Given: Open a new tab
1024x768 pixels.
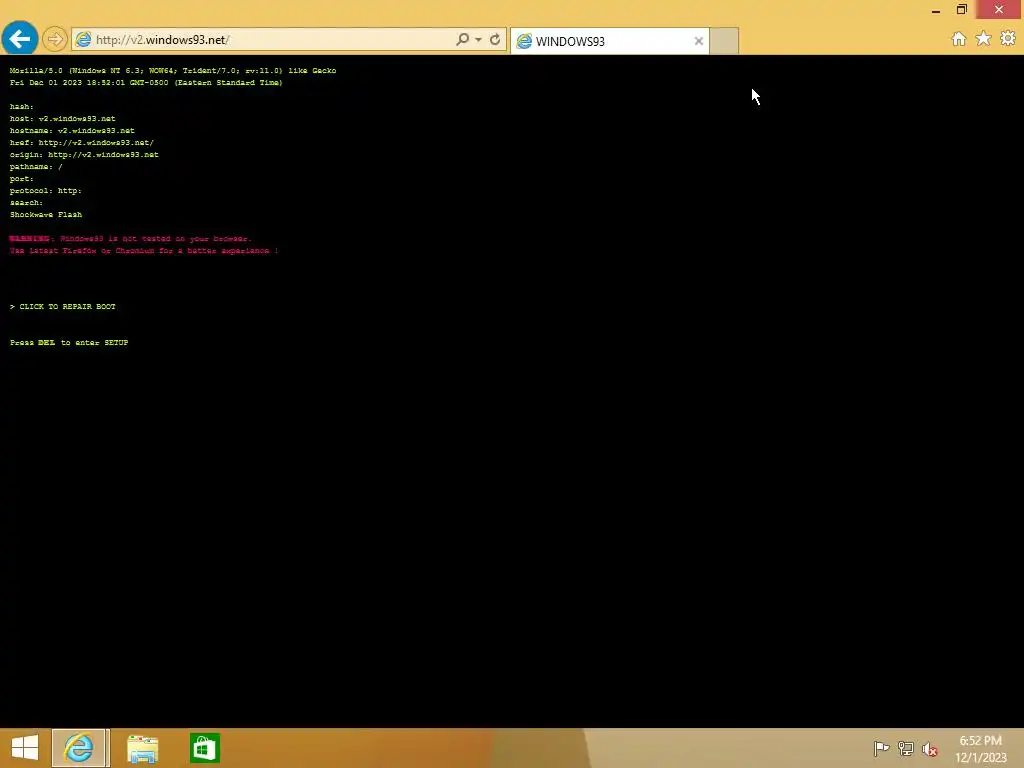Looking at the screenshot, I should pos(724,41).
